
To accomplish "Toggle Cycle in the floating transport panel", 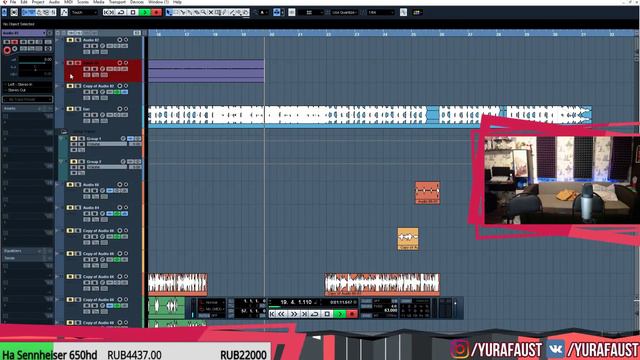I will point(315,314).
